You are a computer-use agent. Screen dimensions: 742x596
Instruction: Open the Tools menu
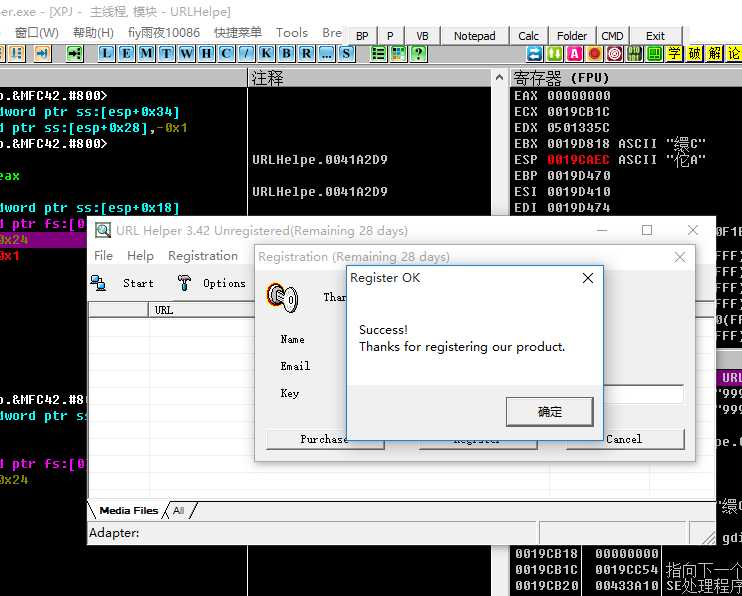(x=292, y=33)
